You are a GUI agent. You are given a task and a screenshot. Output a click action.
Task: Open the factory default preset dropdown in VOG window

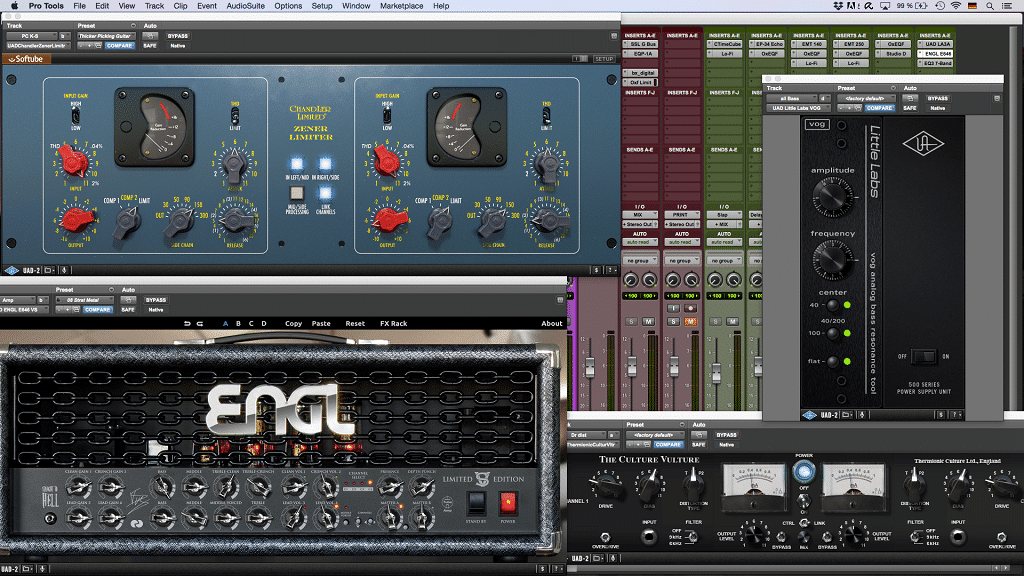click(866, 98)
